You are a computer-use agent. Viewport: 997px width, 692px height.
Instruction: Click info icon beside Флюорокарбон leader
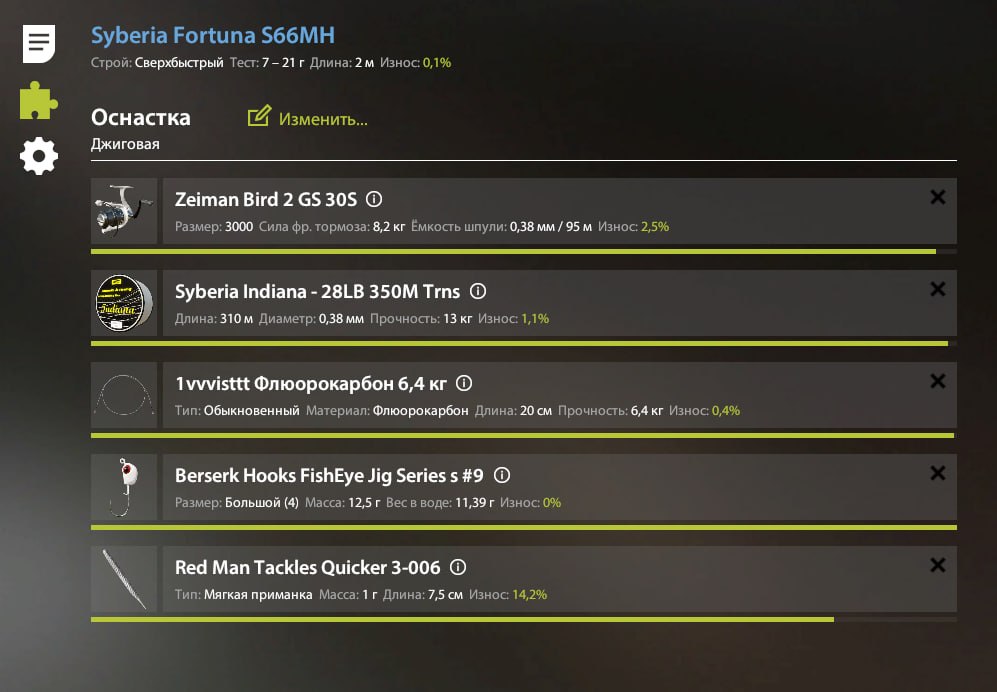(x=464, y=383)
